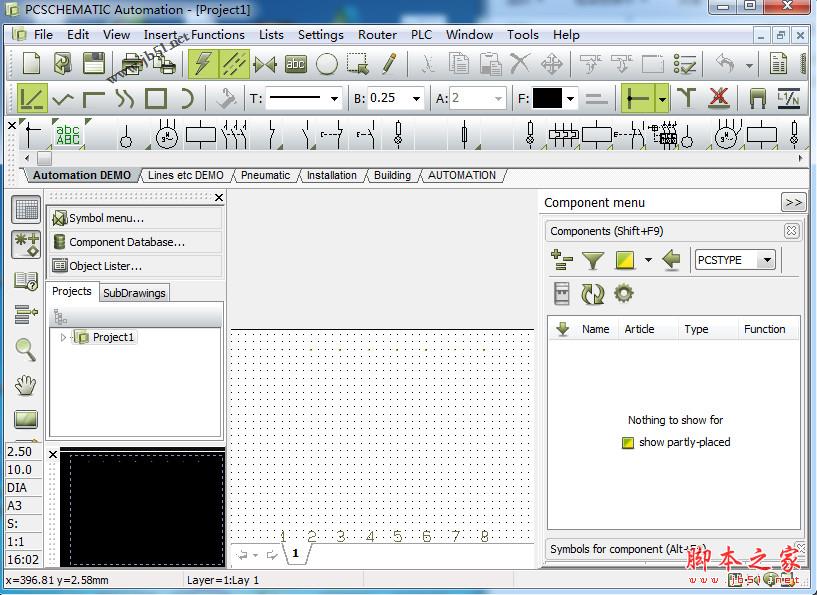
Task: Click the expand/collapse tree icon in the Components toolbar
Action: (x=561, y=260)
